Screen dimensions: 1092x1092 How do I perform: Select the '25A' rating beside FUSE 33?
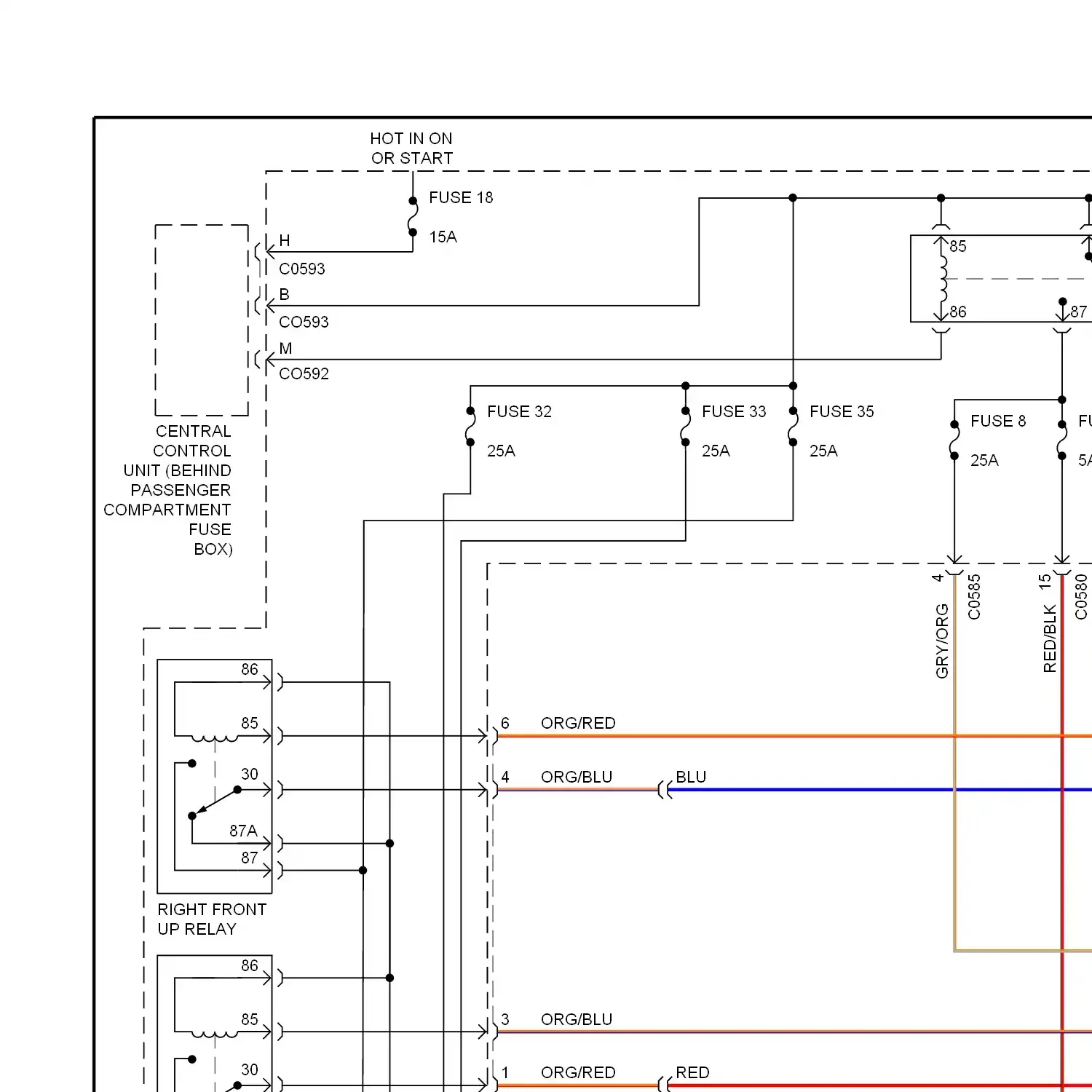pos(716,451)
